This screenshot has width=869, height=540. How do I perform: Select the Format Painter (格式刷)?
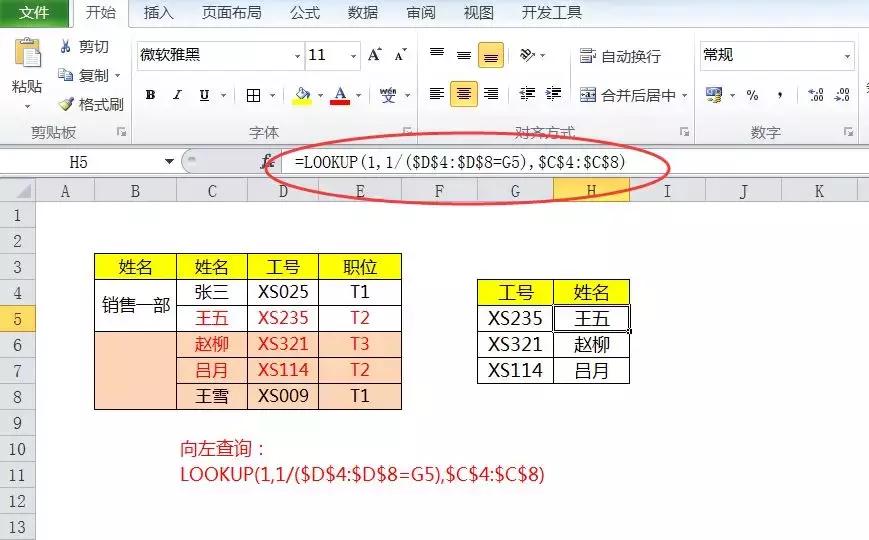click(x=91, y=104)
